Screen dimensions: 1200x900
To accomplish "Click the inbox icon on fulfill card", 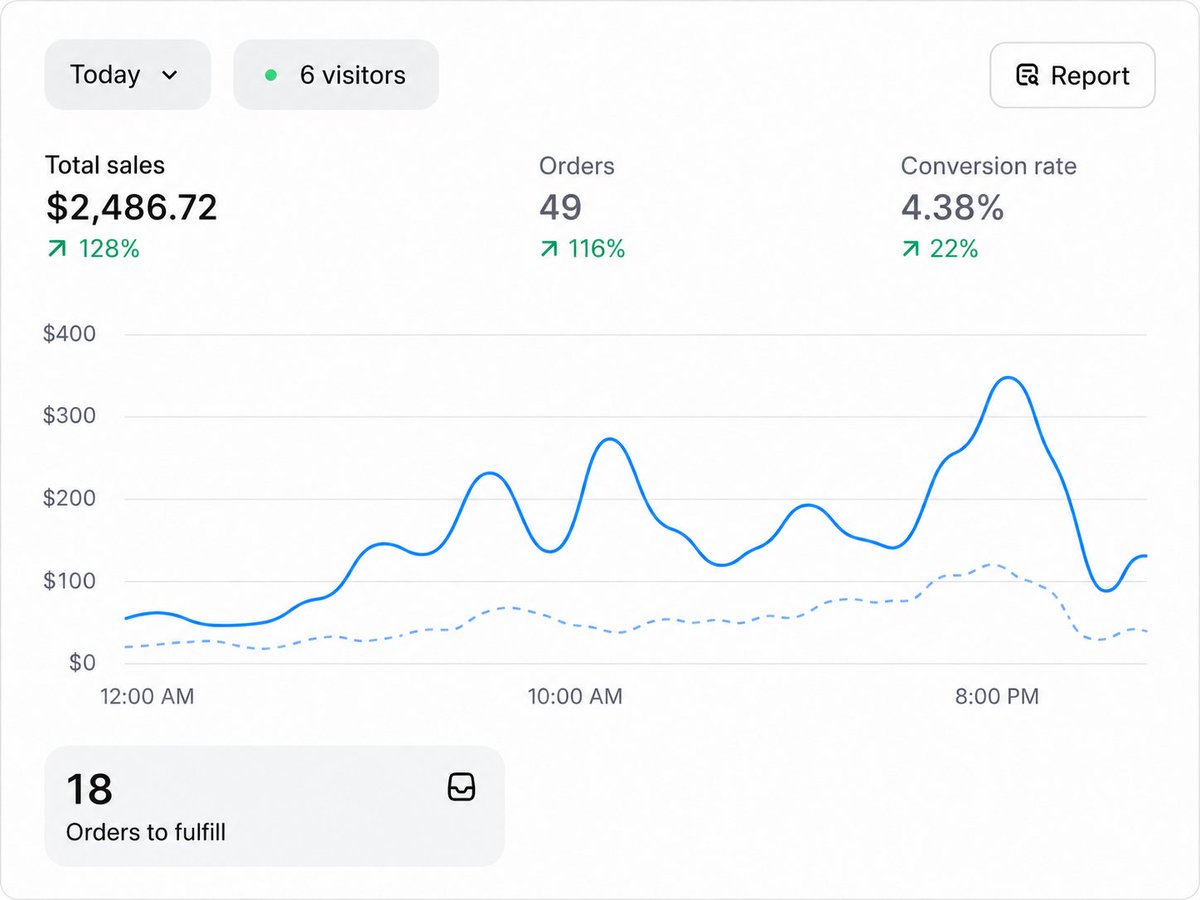I will click(x=461, y=787).
